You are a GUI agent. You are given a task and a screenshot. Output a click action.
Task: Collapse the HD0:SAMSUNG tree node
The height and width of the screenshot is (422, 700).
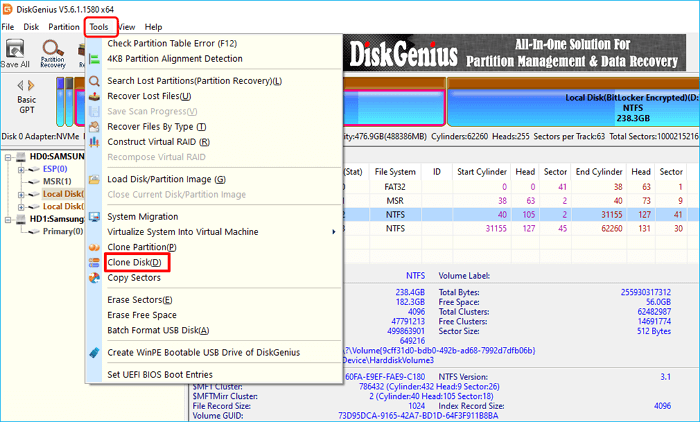[8, 157]
